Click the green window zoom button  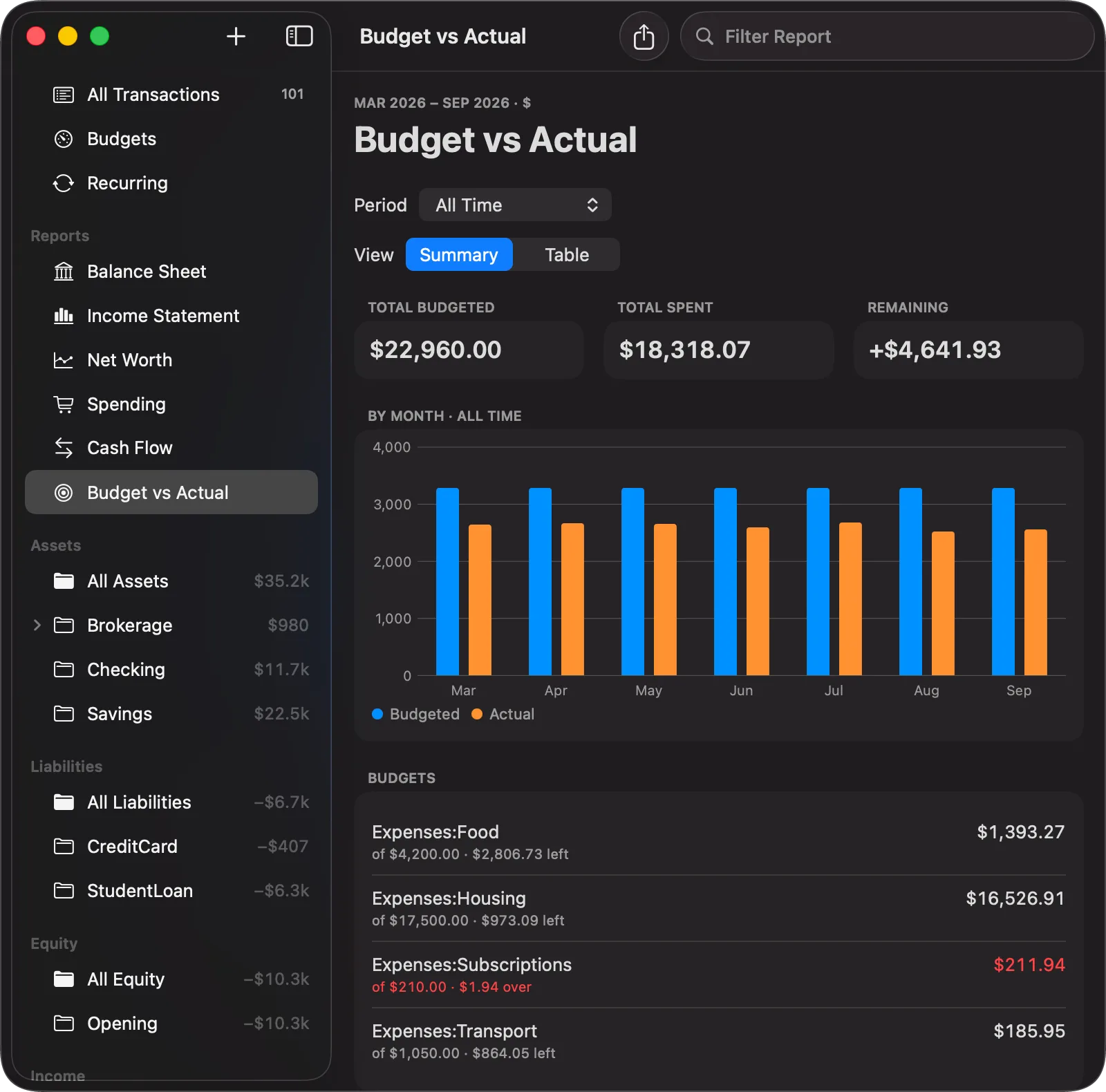100,36
